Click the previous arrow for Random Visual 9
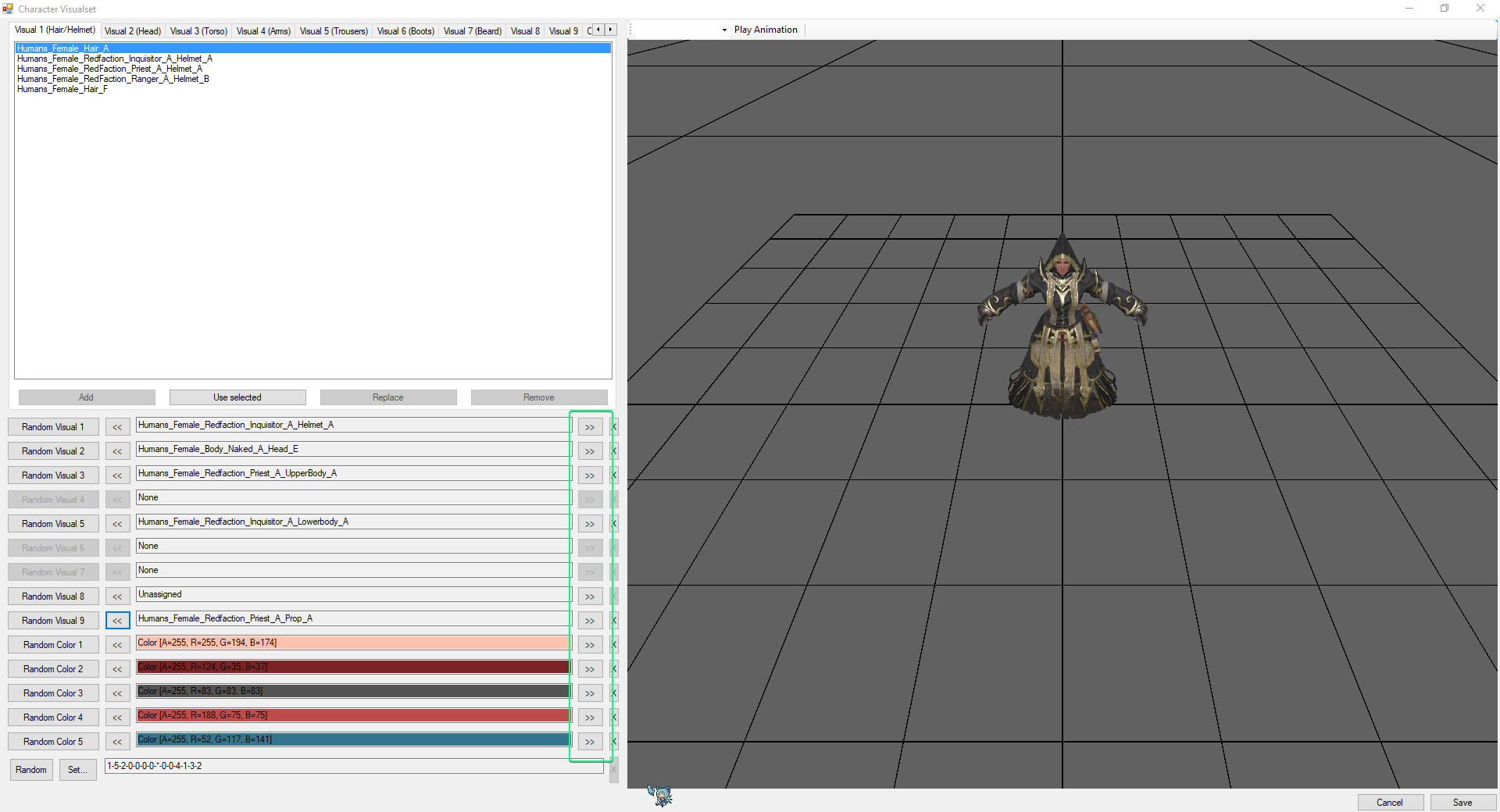The height and width of the screenshot is (812, 1500). [x=117, y=621]
